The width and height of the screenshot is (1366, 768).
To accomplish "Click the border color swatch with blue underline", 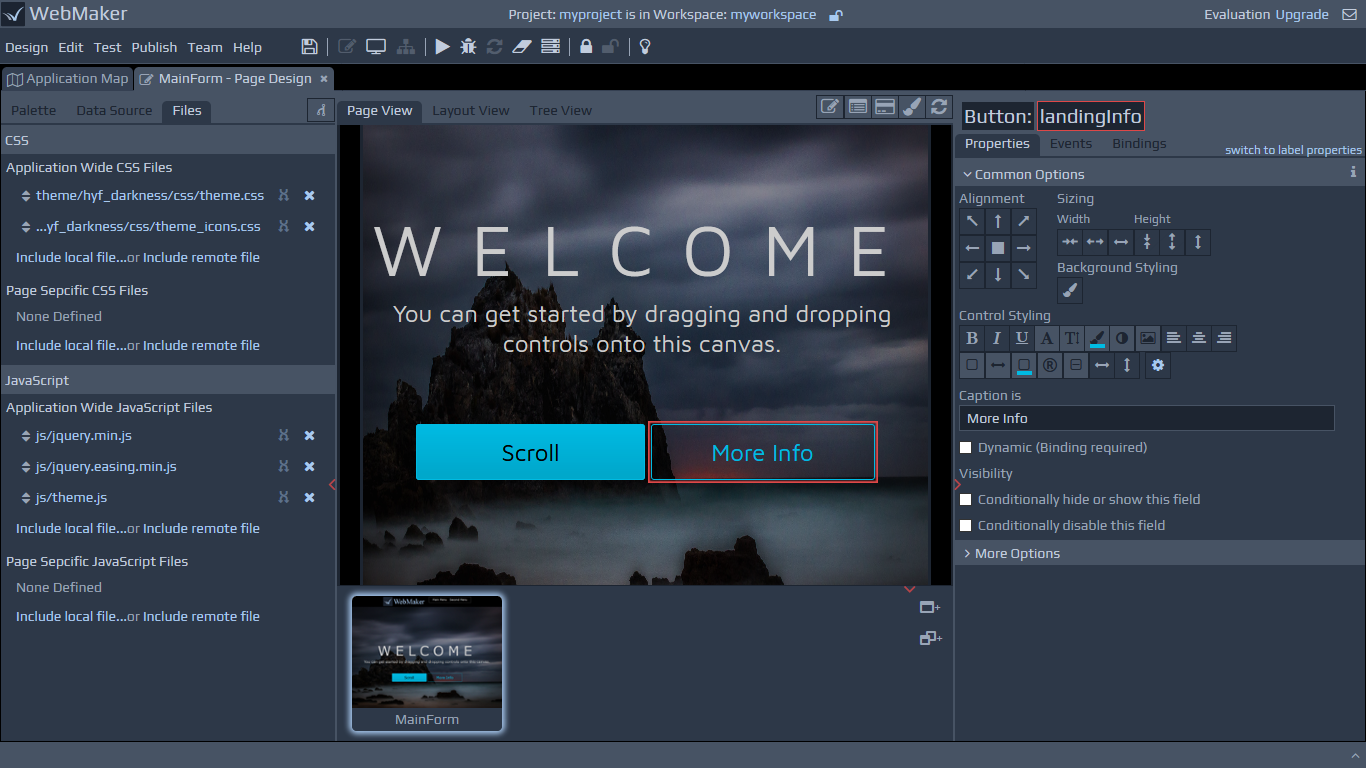I will pos(1024,366).
